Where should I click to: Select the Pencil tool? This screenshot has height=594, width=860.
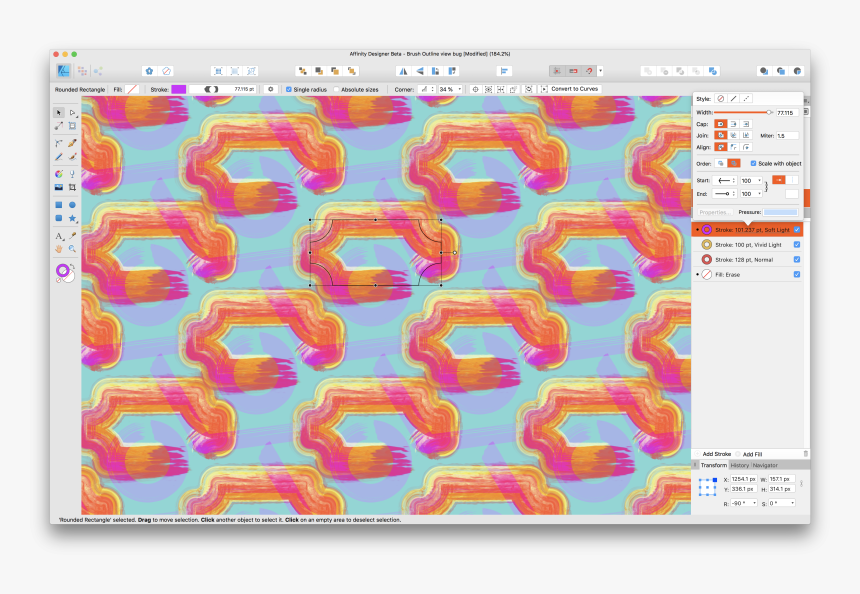point(59,157)
